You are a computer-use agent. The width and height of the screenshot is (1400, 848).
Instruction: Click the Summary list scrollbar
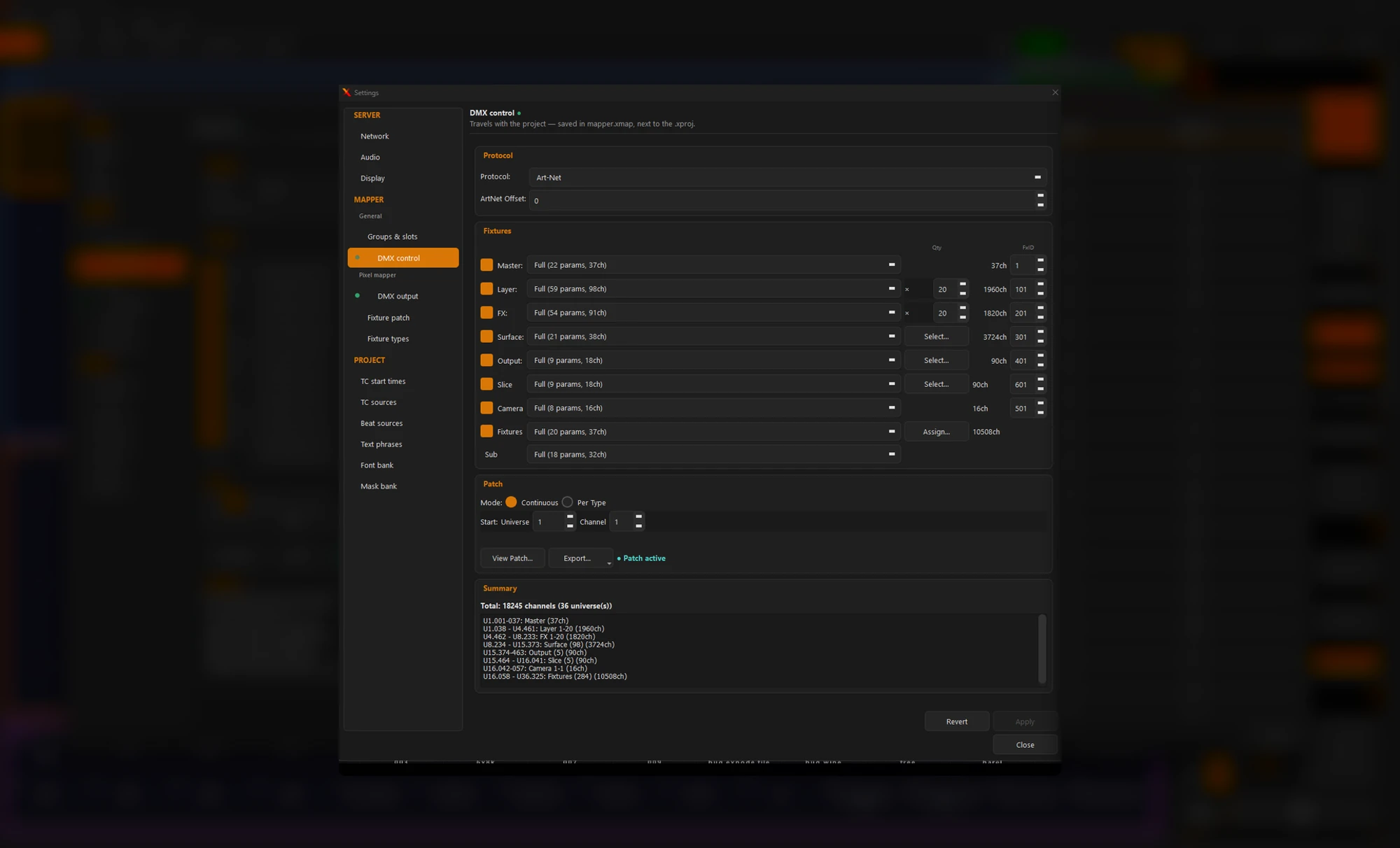pos(1042,649)
